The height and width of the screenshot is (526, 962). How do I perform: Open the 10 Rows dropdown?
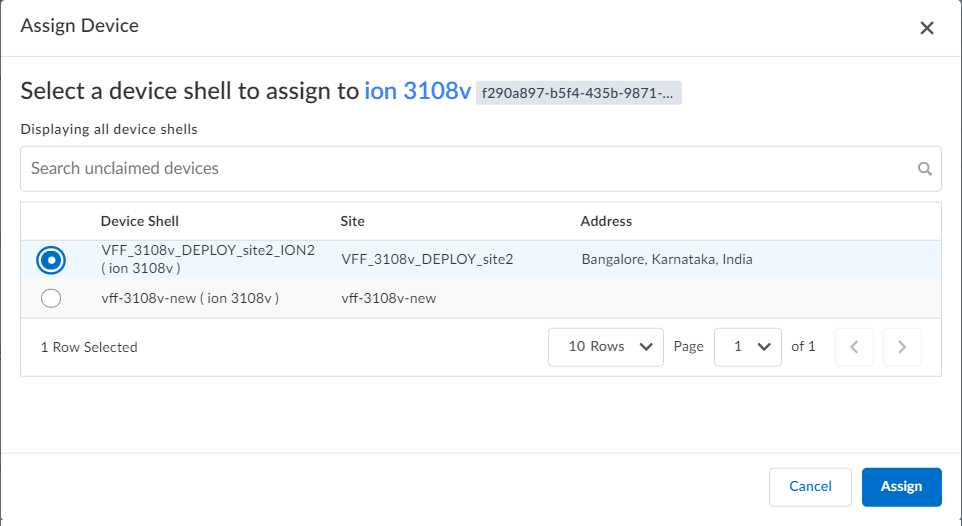(606, 347)
